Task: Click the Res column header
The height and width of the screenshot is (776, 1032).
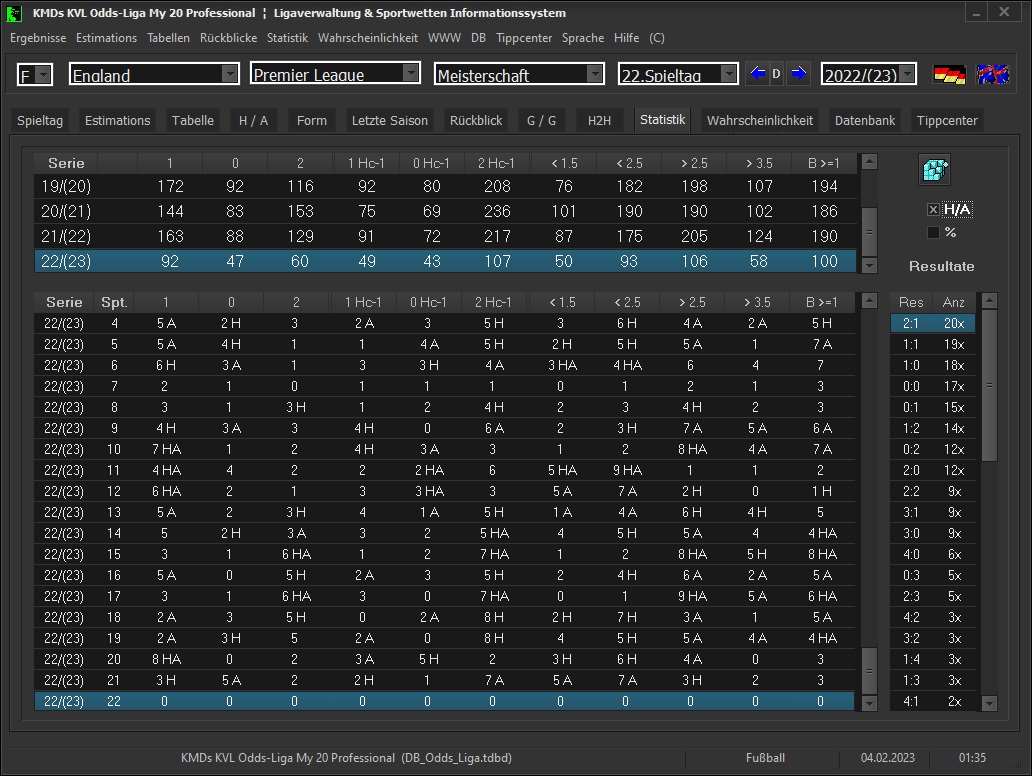Action: coord(911,302)
